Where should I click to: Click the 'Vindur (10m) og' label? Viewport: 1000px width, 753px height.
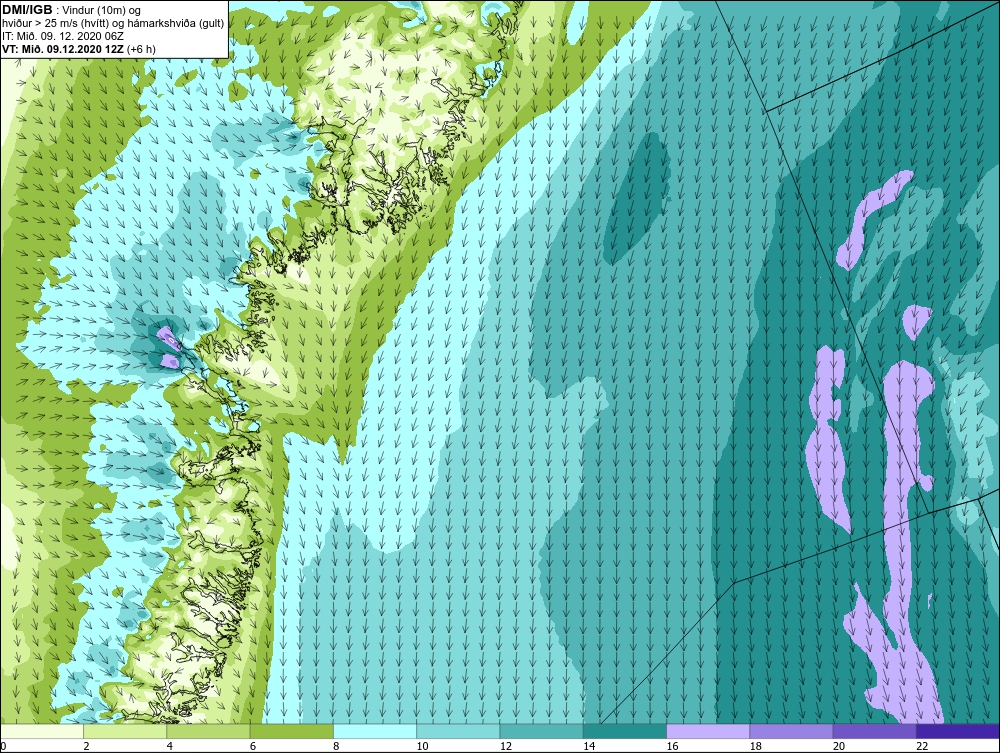pyautogui.click(x=103, y=10)
